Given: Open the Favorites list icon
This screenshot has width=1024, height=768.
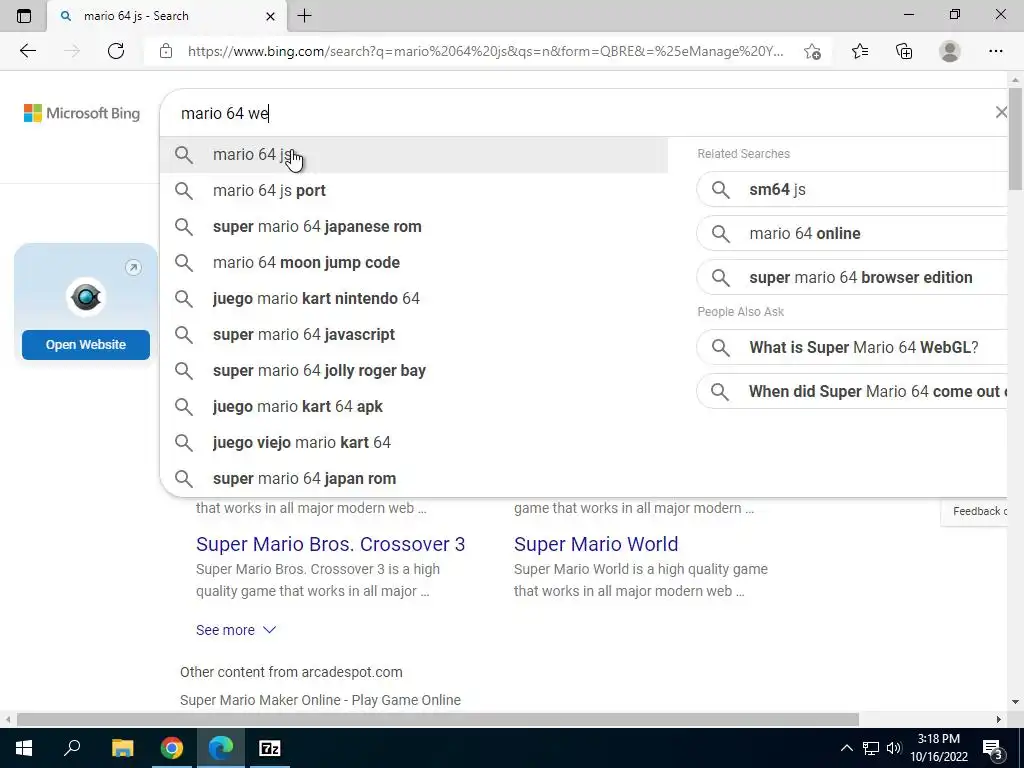Looking at the screenshot, I should (x=860, y=51).
